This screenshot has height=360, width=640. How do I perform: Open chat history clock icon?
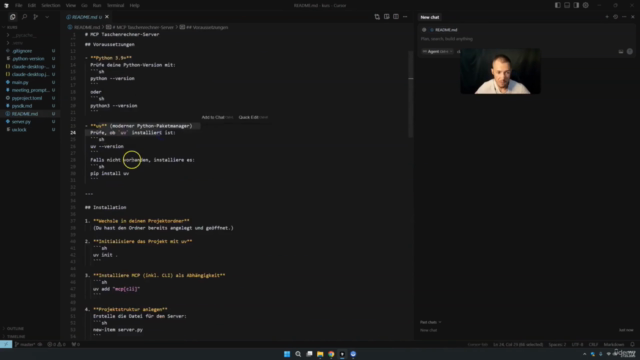point(616,17)
